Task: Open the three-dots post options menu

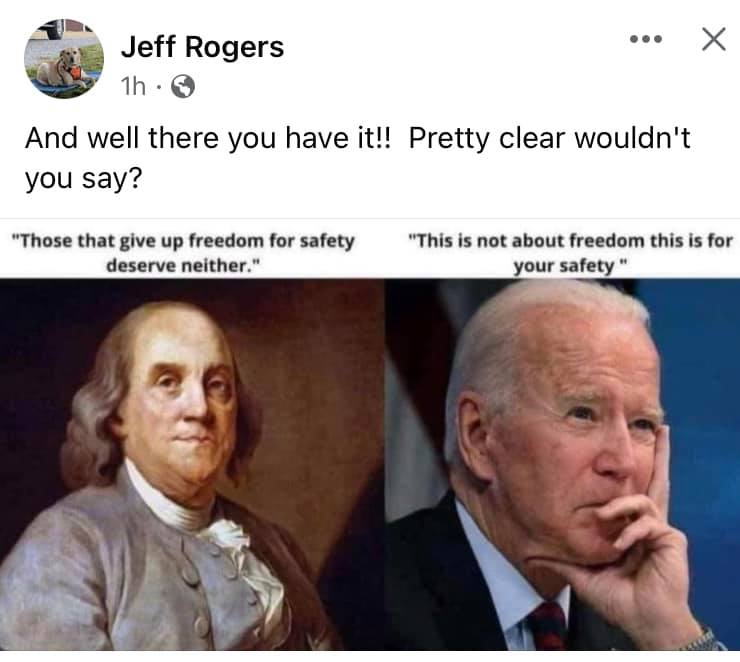Action: pos(646,39)
